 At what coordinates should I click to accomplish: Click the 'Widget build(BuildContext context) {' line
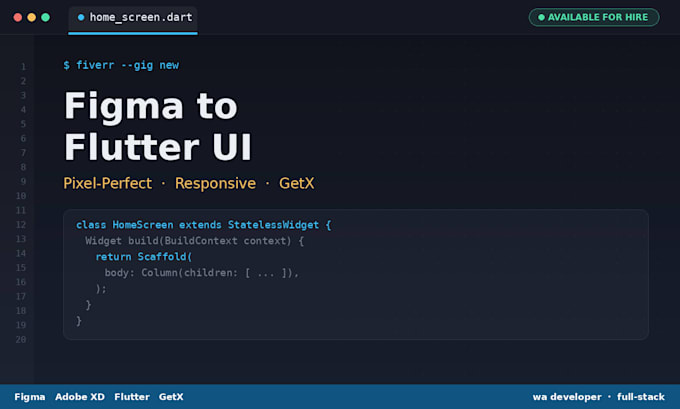click(x=194, y=241)
